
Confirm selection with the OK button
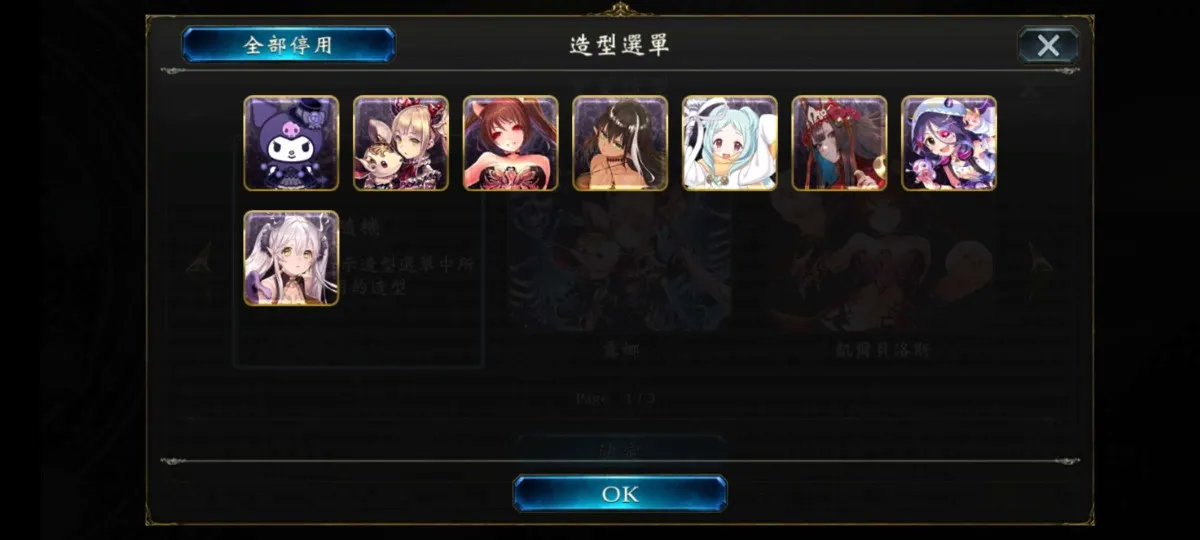[x=620, y=494]
